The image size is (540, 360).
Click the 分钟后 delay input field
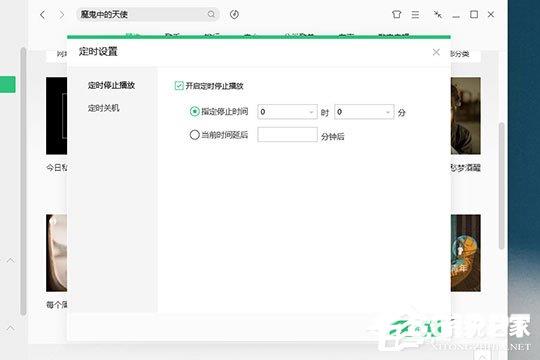[x=287, y=134]
